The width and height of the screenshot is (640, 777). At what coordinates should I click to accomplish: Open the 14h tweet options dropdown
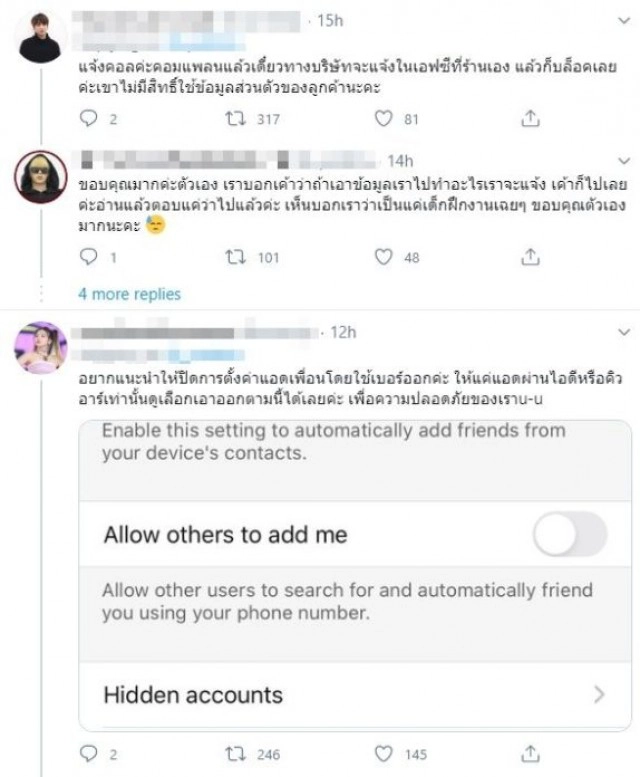pyautogui.click(x=623, y=159)
